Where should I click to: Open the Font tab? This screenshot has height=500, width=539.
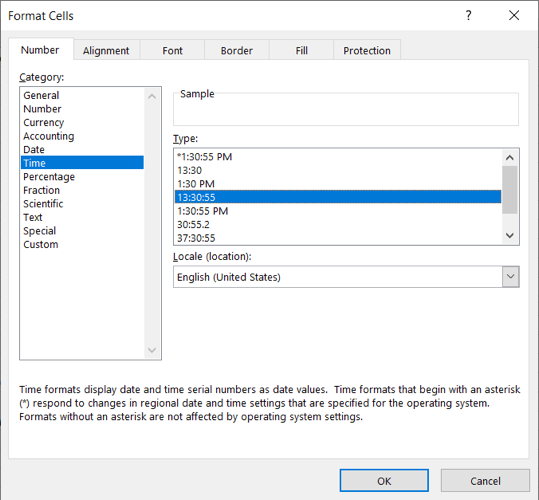(172, 51)
